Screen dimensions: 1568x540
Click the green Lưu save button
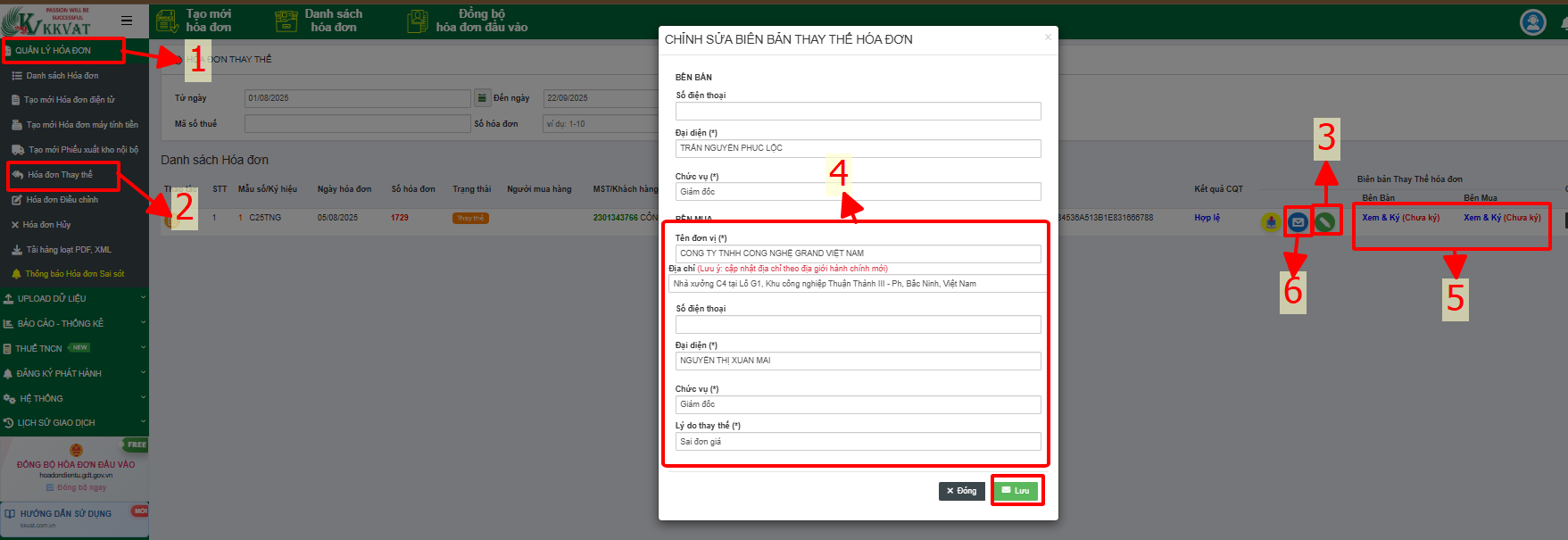tap(1016, 491)
